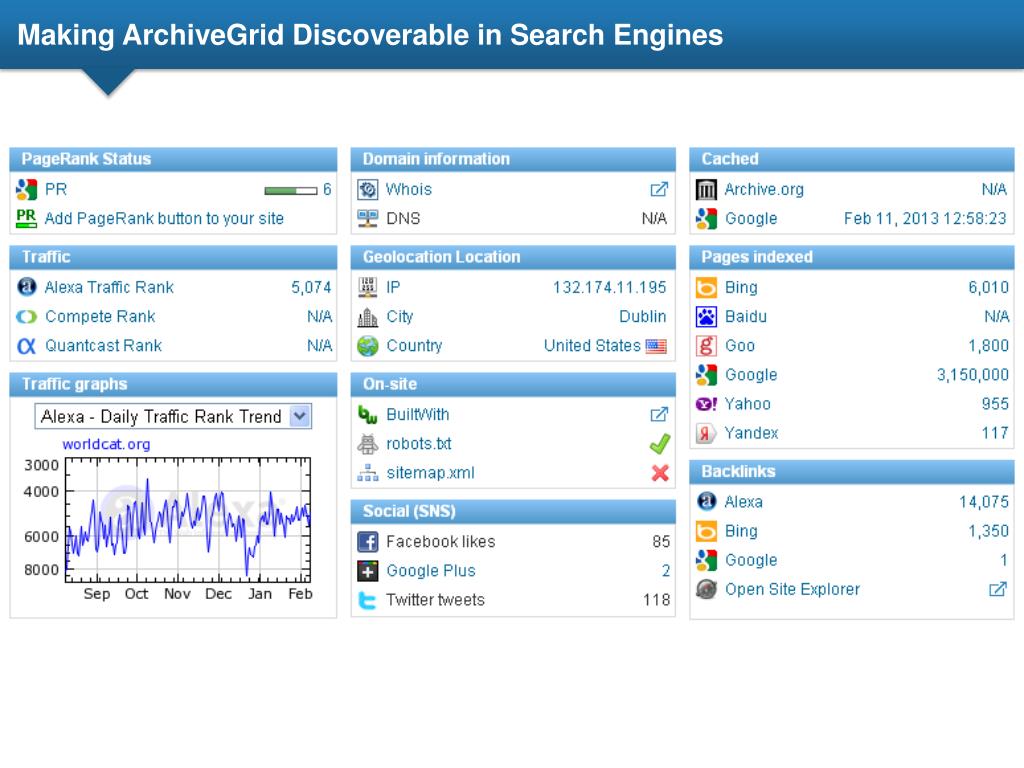Click the Facebook likes icon
The height and width of the screenshot is (768, 1024).
[x=368, y=541]
